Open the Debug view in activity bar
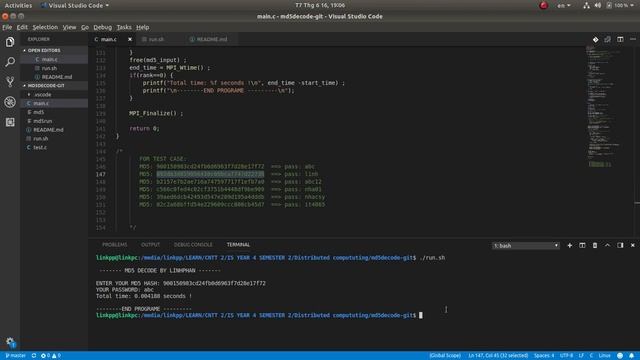The height and width of the screenshot is (360, 640). (x=10, y=102)
